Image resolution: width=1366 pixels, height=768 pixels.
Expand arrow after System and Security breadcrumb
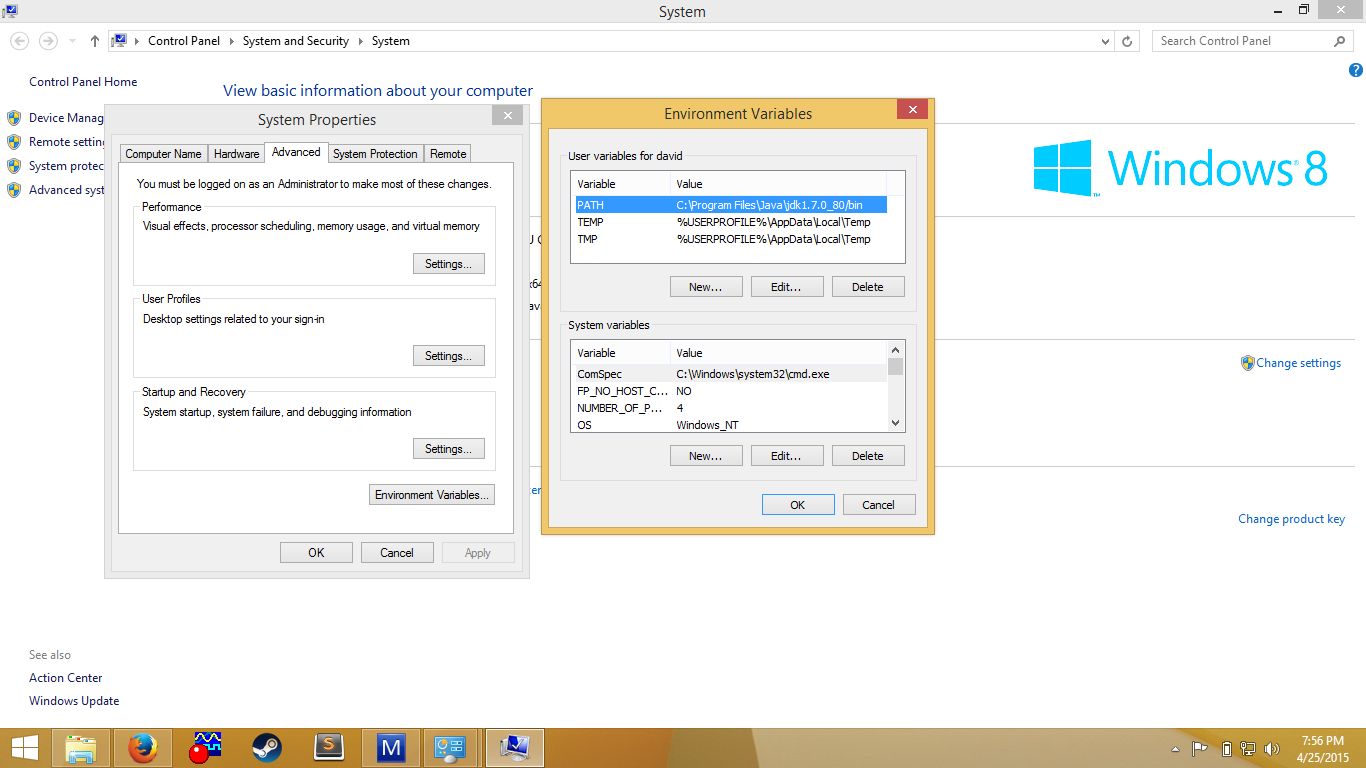(361, 41)
